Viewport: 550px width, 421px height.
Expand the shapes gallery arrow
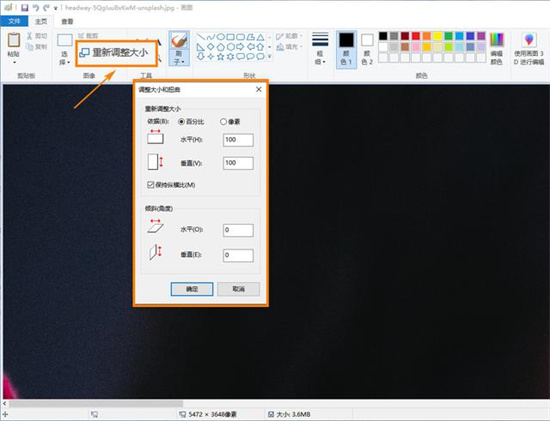point(269,56)
